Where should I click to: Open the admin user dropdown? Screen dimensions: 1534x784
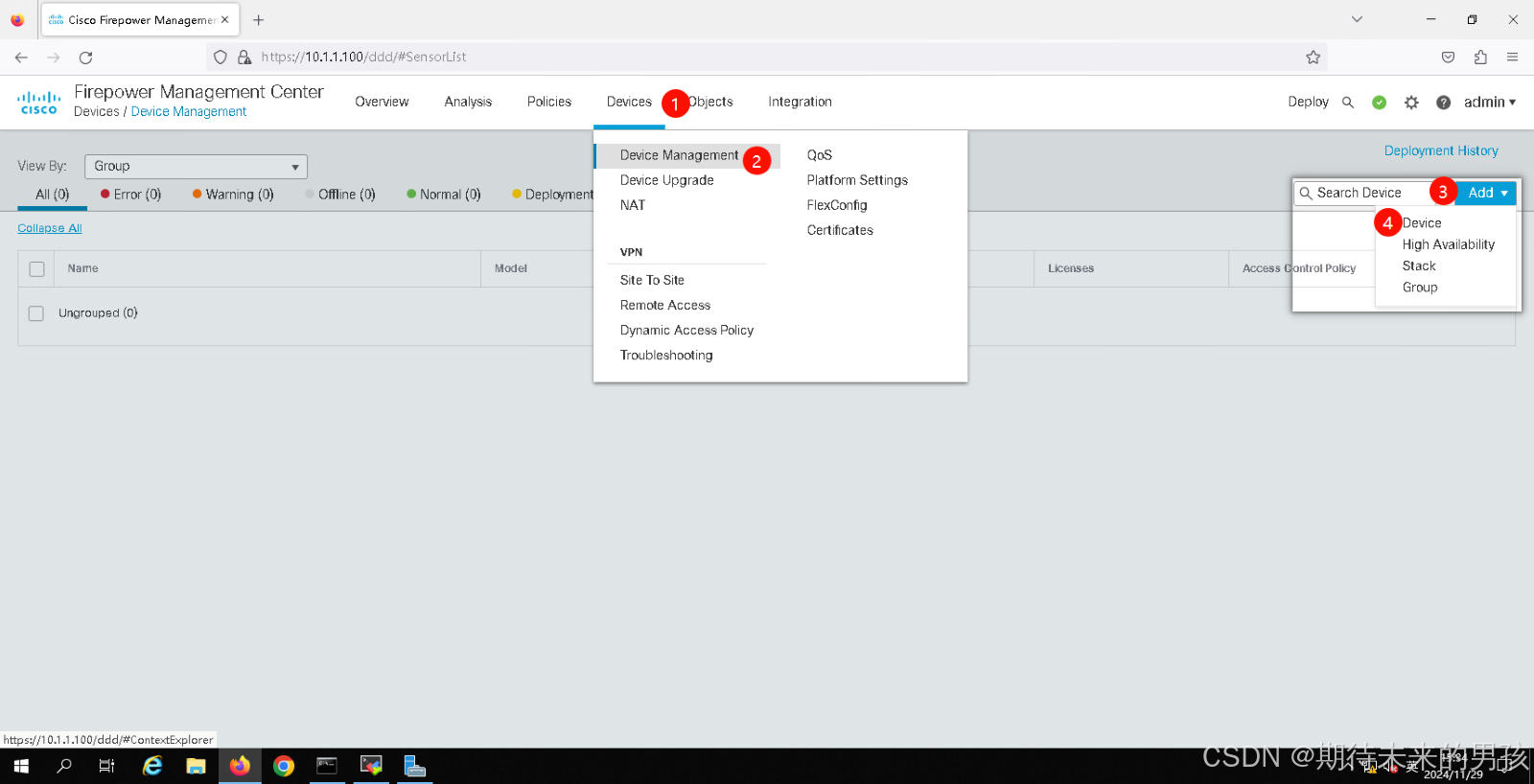click(1489, 103)
